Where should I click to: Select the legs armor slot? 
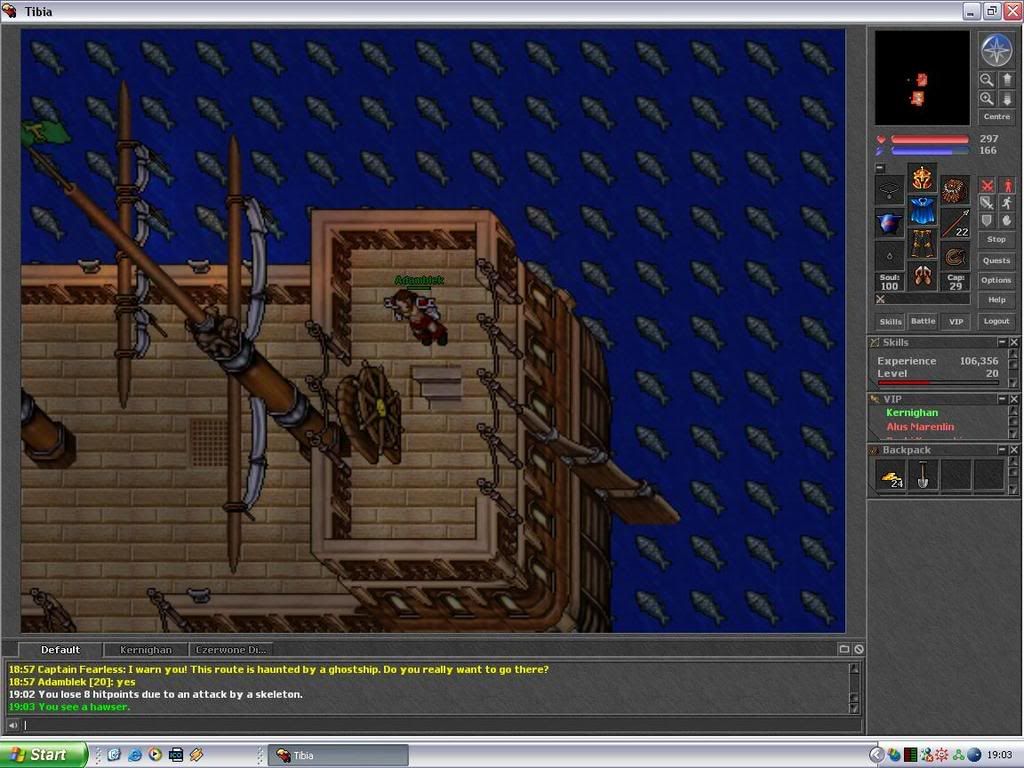coord(922,243)
